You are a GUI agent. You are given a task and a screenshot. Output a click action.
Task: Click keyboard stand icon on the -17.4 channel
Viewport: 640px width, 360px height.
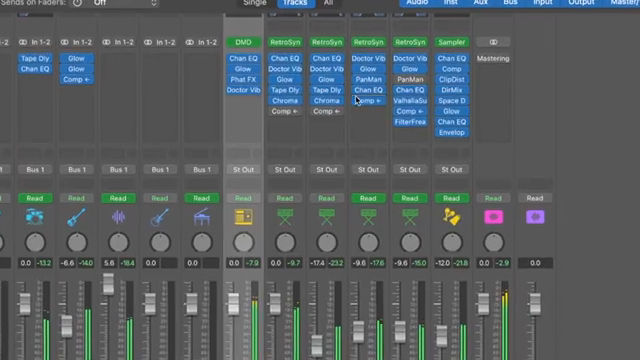327,217
